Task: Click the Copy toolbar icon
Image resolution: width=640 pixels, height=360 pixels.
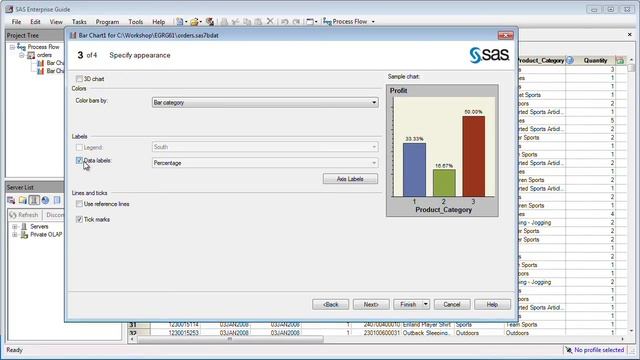Action: pos(247,22)
